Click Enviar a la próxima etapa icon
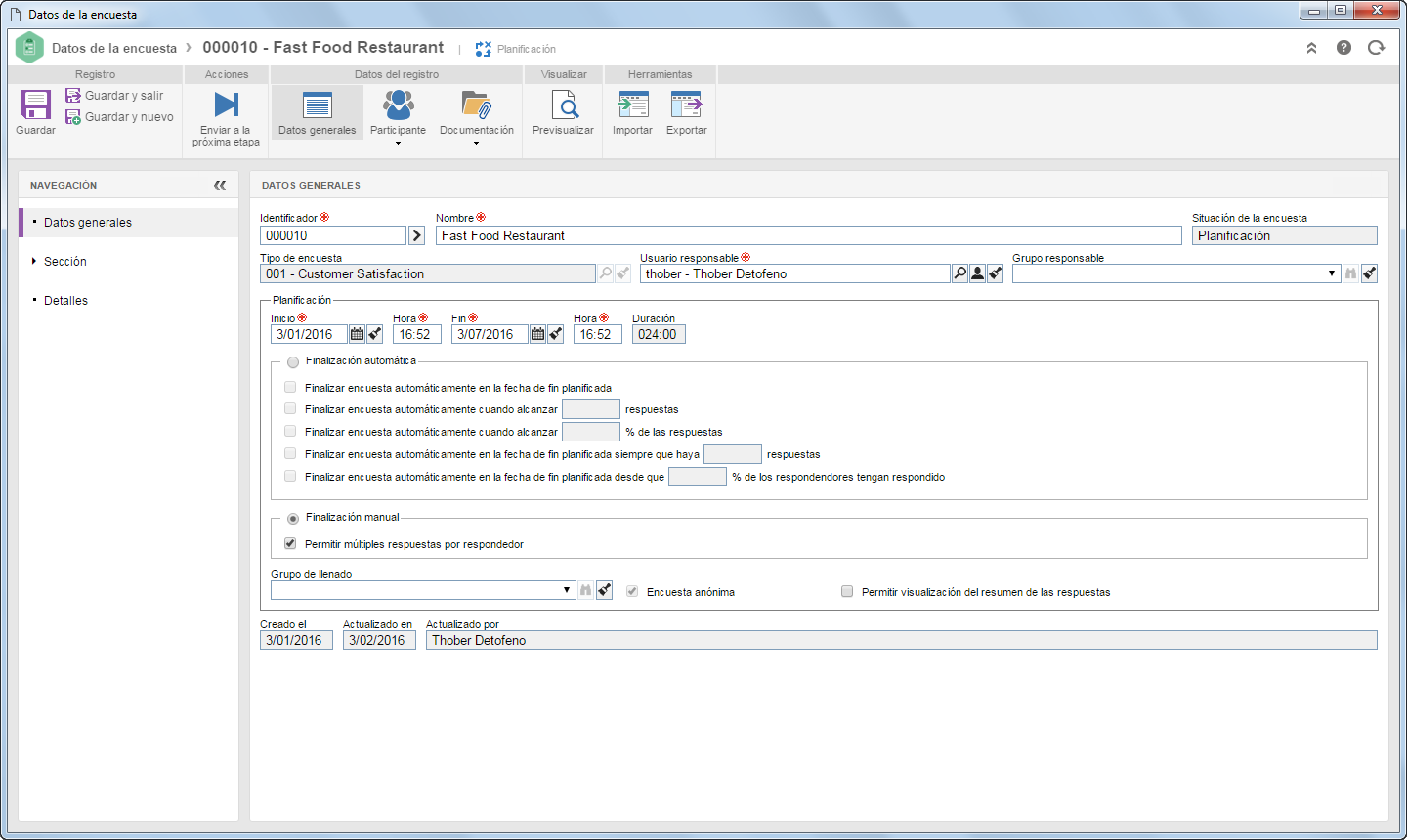The image size is (1407, 840). [x=227, y=105]
